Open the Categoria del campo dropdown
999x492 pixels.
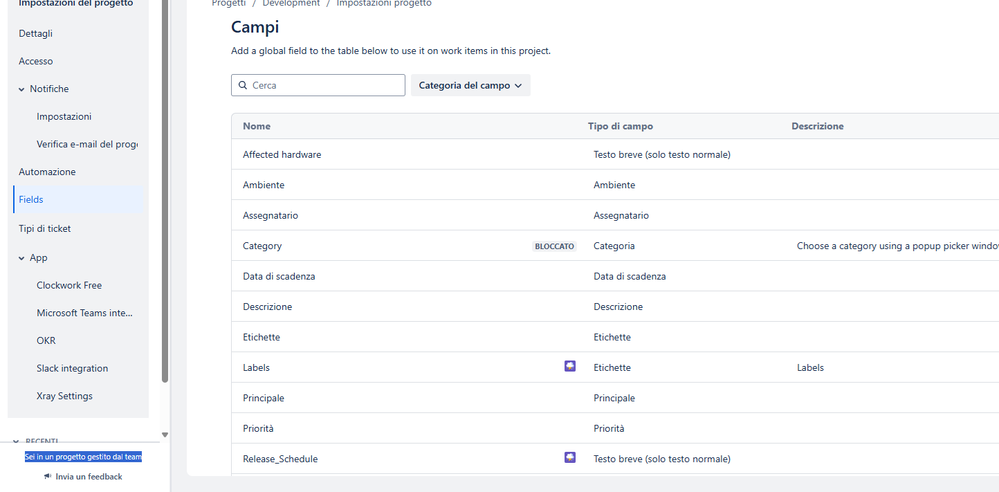click(x=470, y=86)
